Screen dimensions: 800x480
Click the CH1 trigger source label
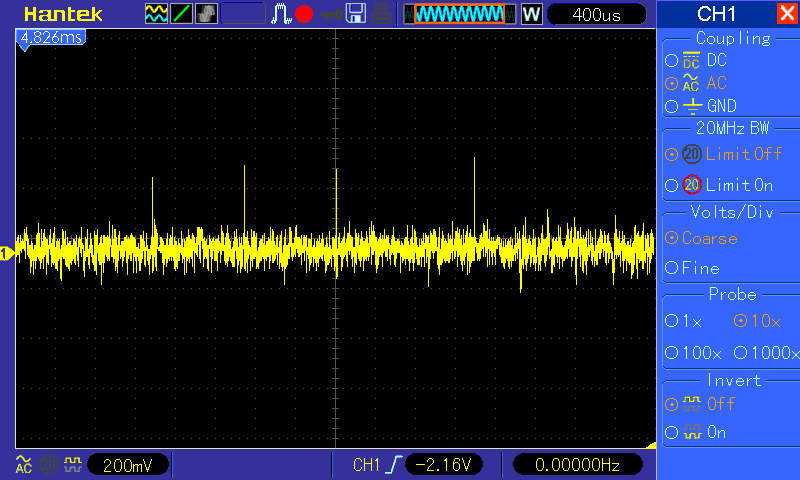coord(366,465)
